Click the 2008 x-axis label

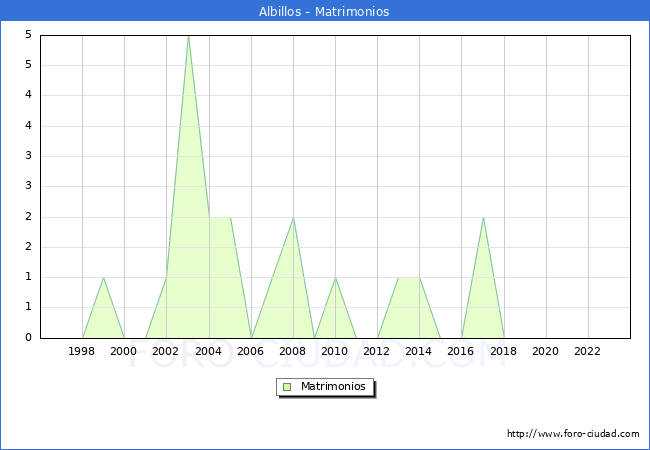click(x=293, y=351)
